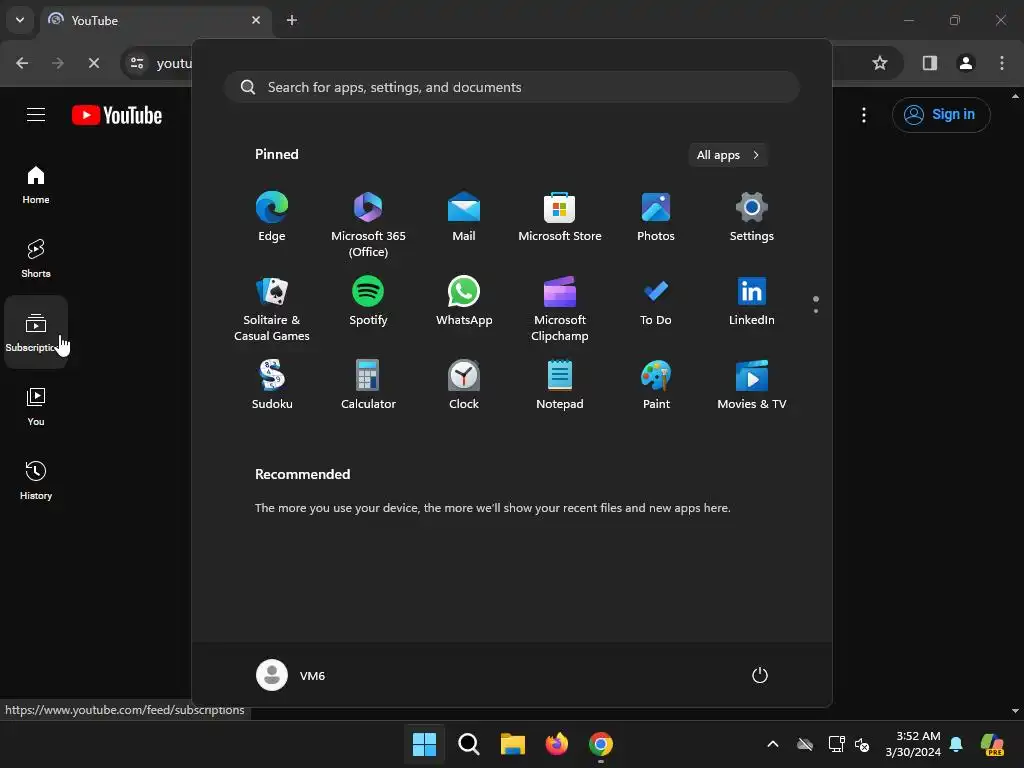1024x768 pixels.
Task: Stop loading the page in Chrome
Action: click(x=94, y=63)
